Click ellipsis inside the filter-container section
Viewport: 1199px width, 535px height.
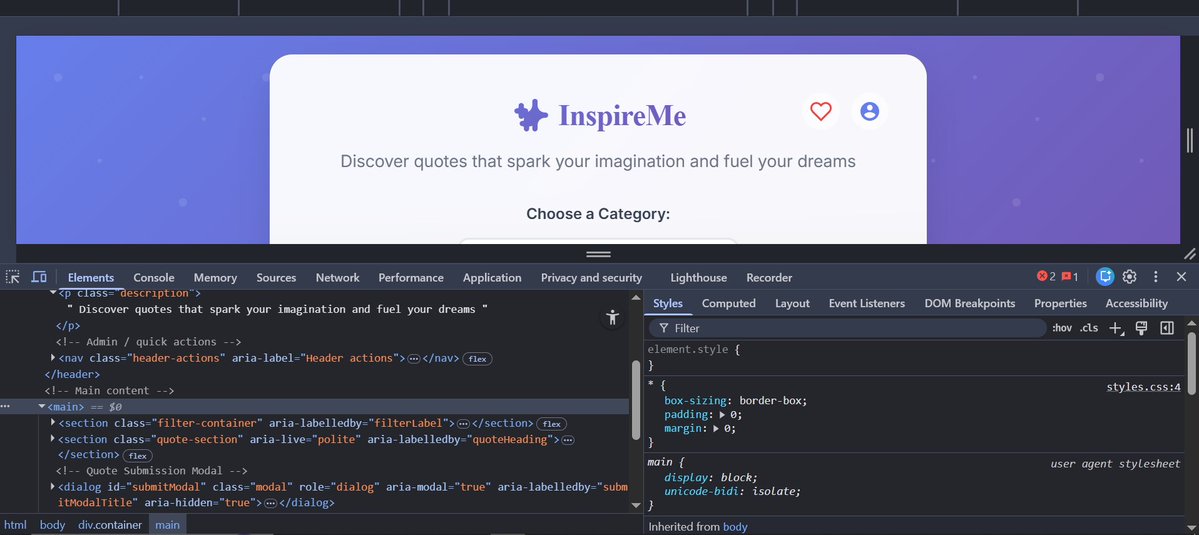pos(463,423)
